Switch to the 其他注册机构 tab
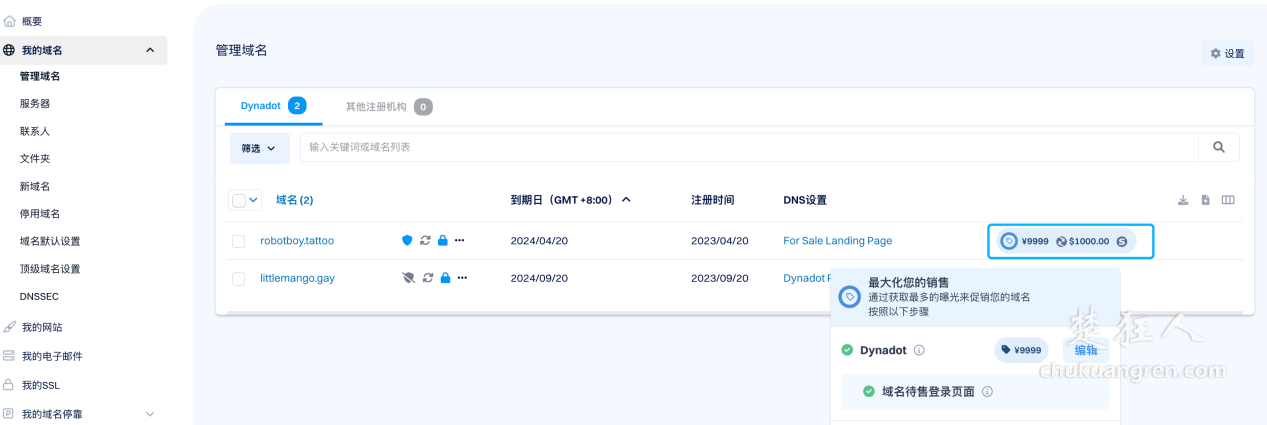This screenshot has height=425, width=1267. tap(387, 106)
